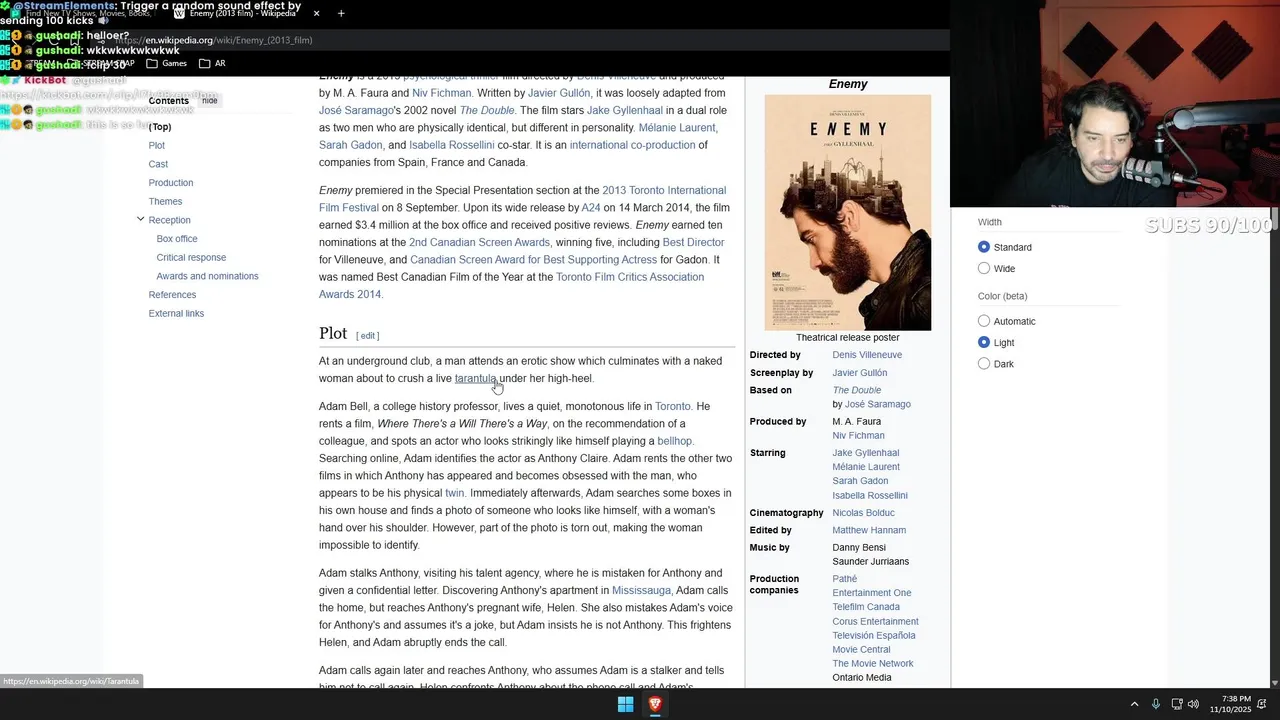
Task: Jump to (Top) in Contents
Action: click(x=160, y=127)
